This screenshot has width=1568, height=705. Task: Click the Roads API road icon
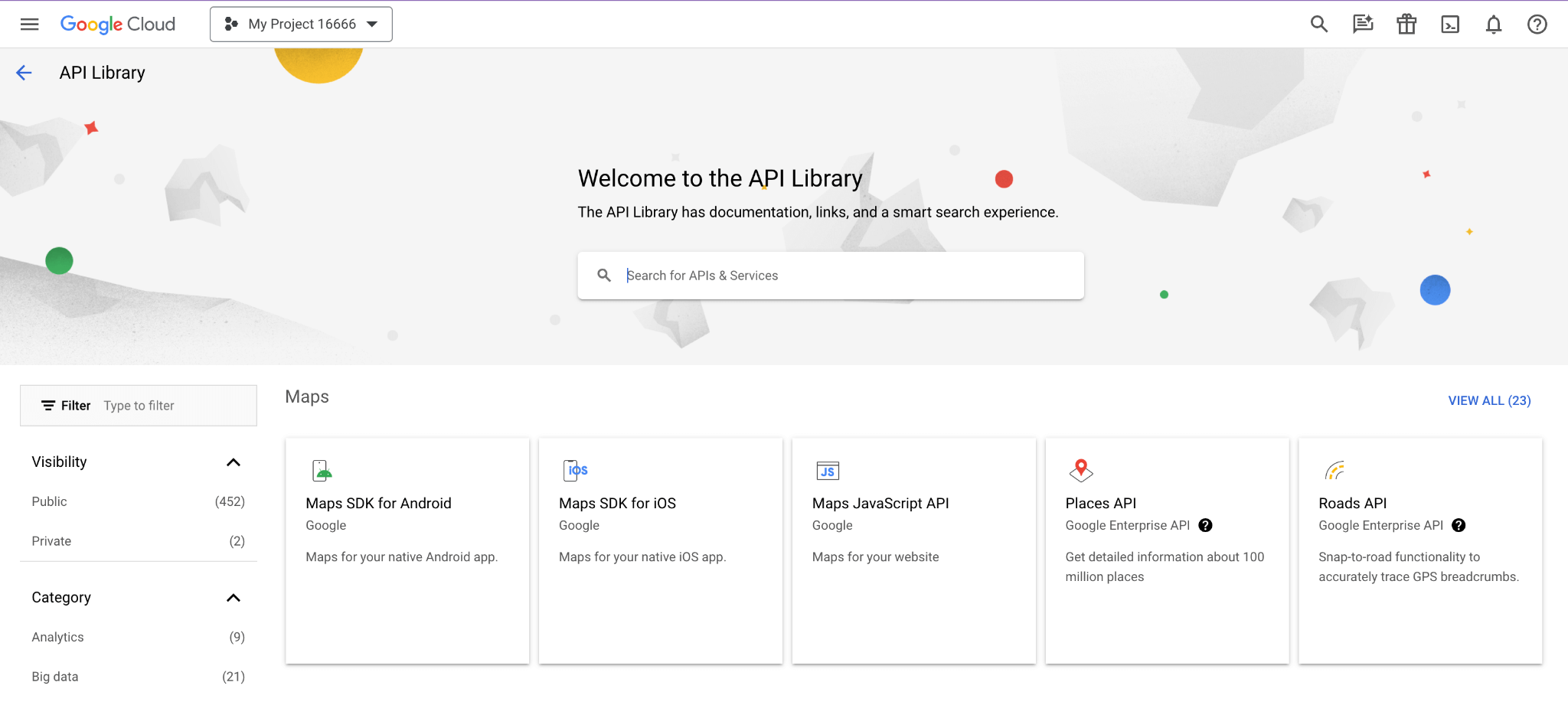1334,470
